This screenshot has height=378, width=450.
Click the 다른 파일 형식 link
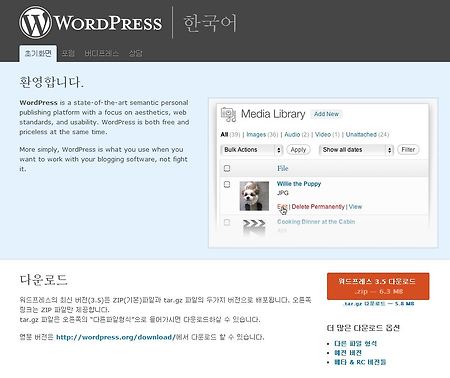[x=355, y=343]
